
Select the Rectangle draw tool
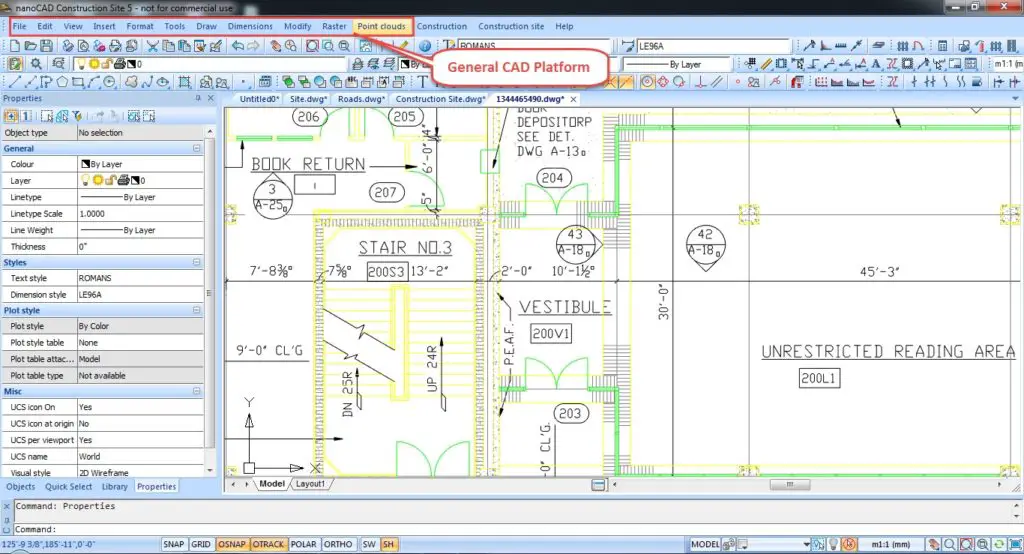tap(78, 82)
